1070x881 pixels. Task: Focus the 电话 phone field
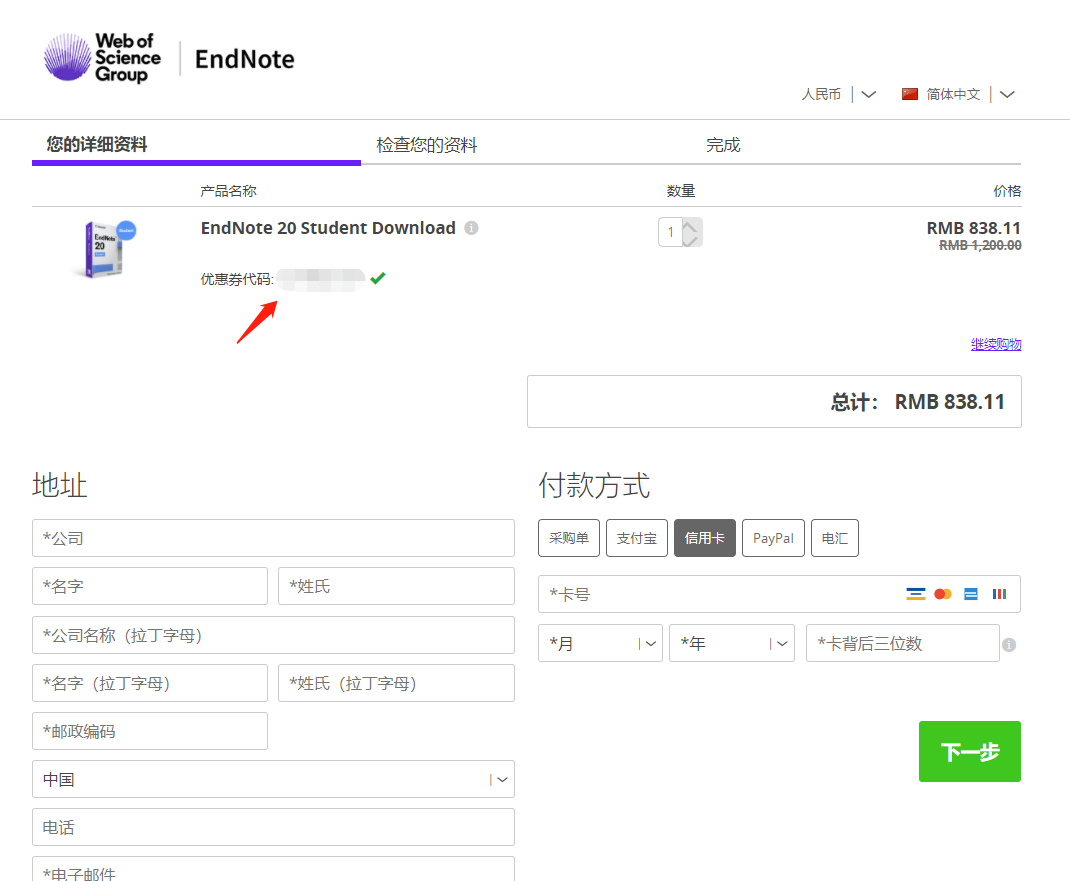point(273,827)
